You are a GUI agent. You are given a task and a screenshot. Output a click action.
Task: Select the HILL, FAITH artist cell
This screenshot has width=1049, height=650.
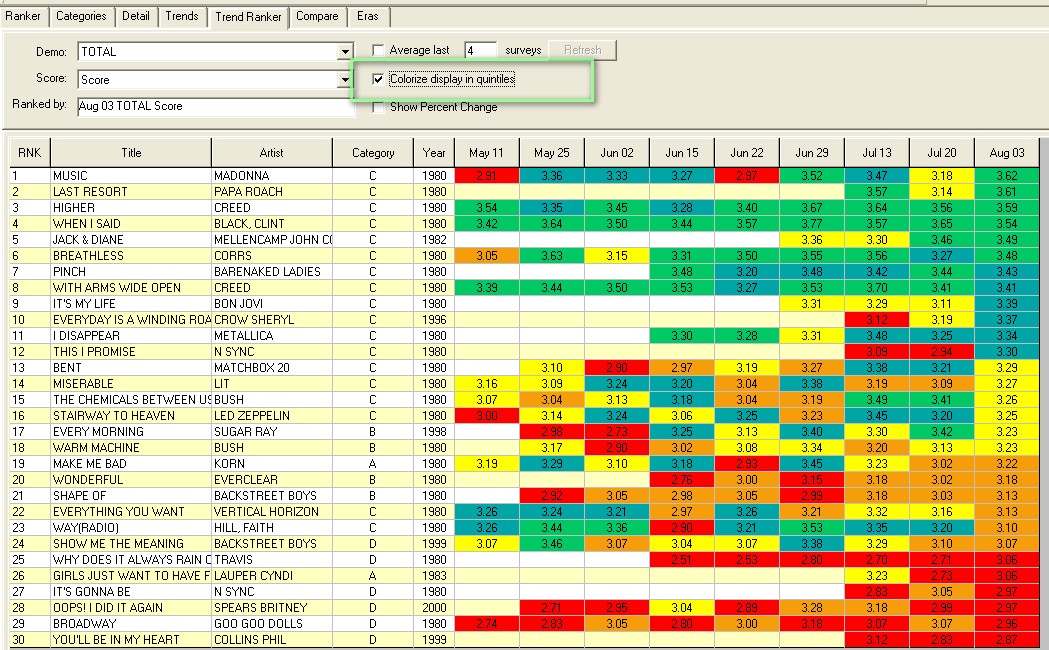pyautogui.click(x=272, y=528)
